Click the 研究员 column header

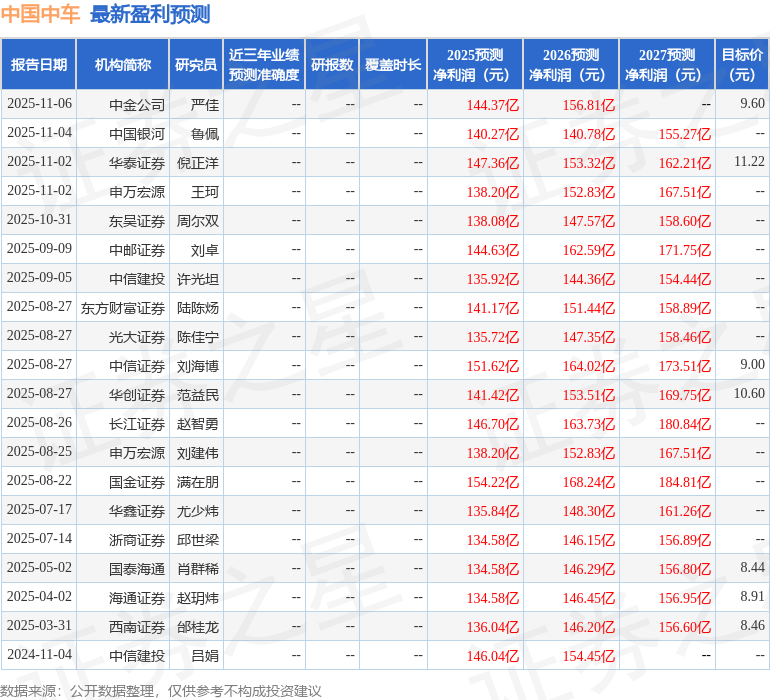click(195, 65)
